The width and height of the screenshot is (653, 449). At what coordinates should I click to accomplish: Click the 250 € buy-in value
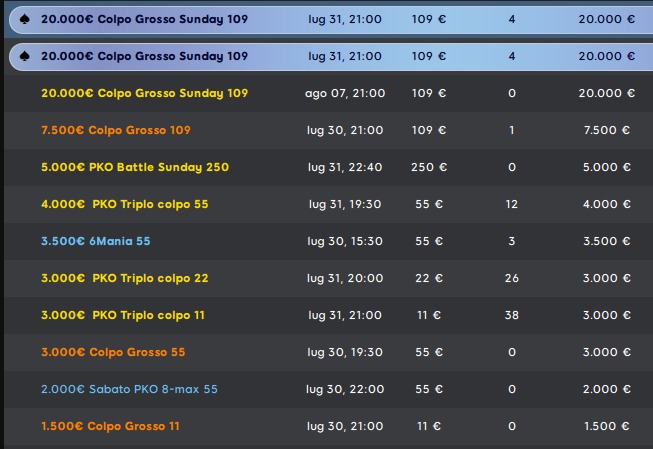pos(429,167)
